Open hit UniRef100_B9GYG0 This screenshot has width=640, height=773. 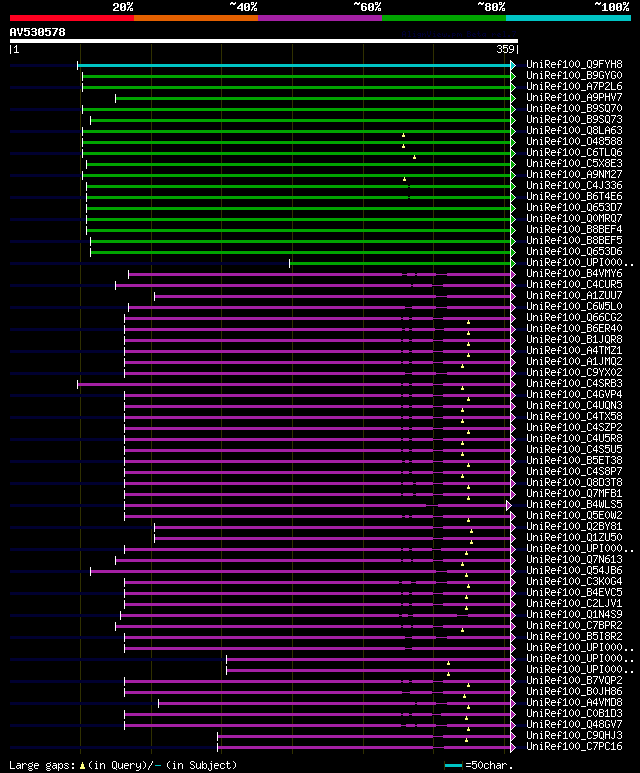pyautogui.click(x=574, y=75)
